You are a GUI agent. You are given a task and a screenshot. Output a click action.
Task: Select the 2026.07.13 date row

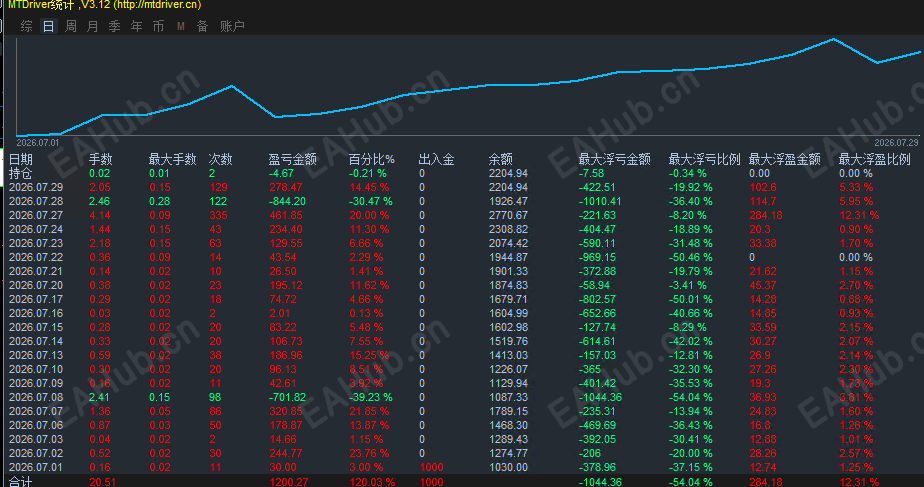(36, 356)
